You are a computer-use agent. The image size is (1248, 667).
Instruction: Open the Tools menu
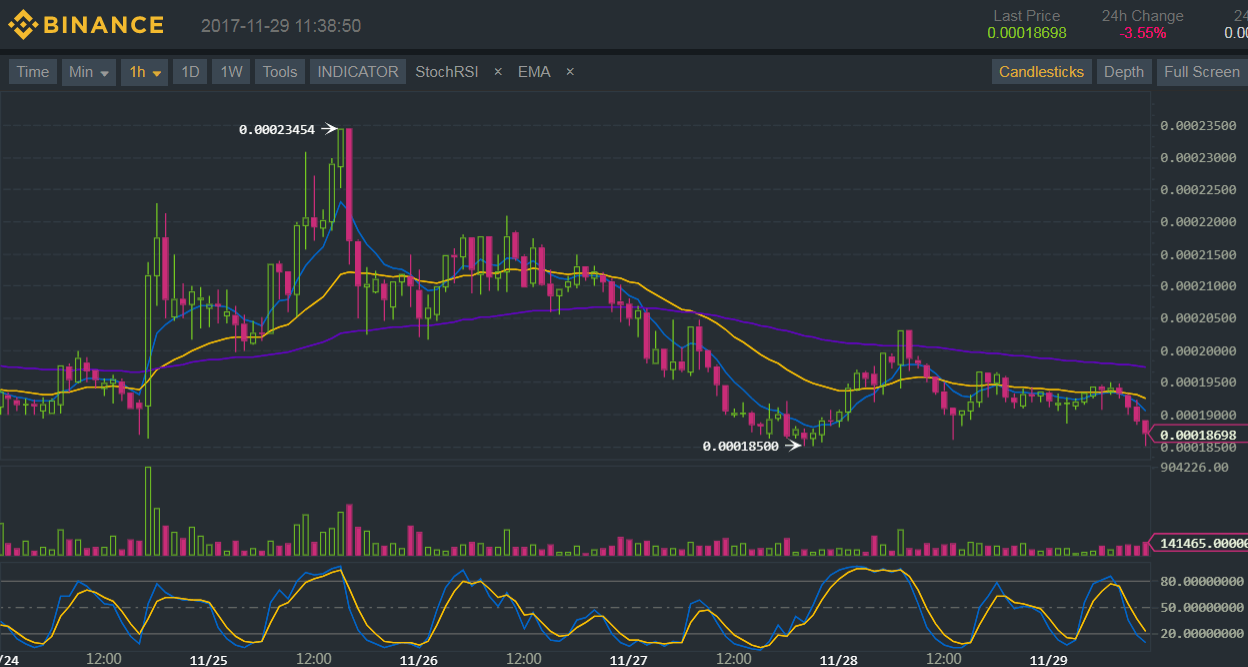pos(280,72)
